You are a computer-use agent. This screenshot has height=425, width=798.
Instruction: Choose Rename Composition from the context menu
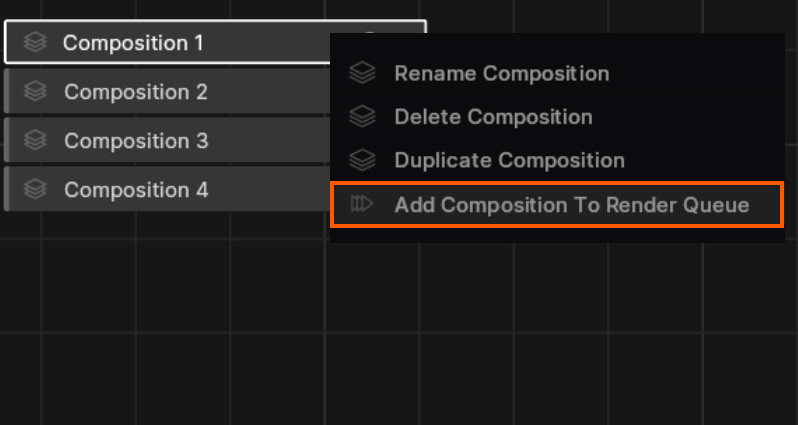[x=501, y=74]
